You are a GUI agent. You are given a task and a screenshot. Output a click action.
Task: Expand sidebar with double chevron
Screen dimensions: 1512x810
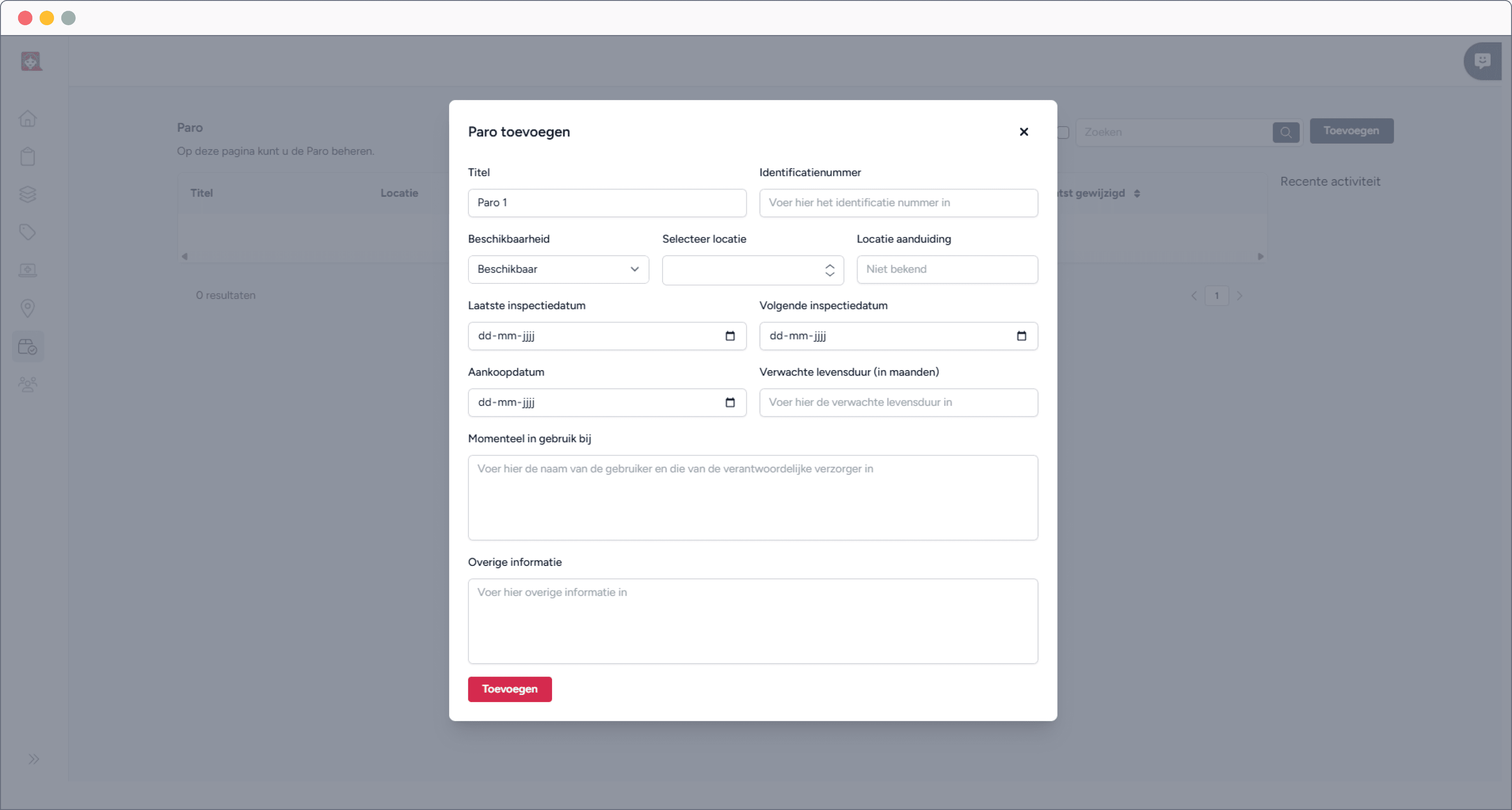33,759
